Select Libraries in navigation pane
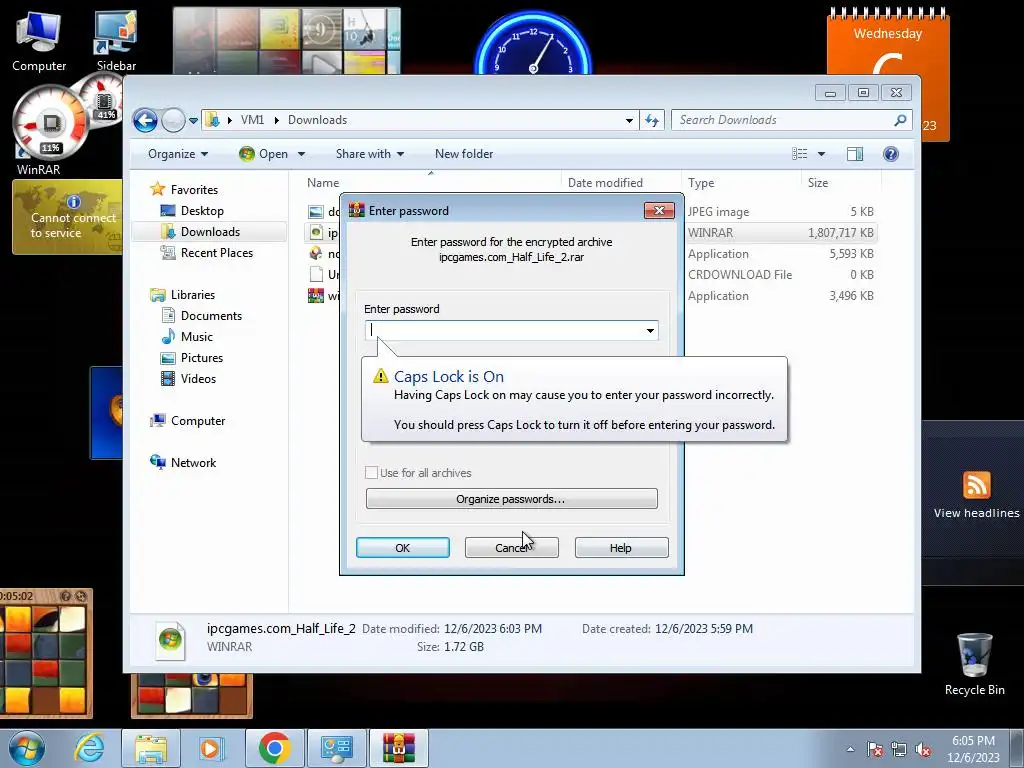This screenshot has height=768, width=1024. [193, 295]
